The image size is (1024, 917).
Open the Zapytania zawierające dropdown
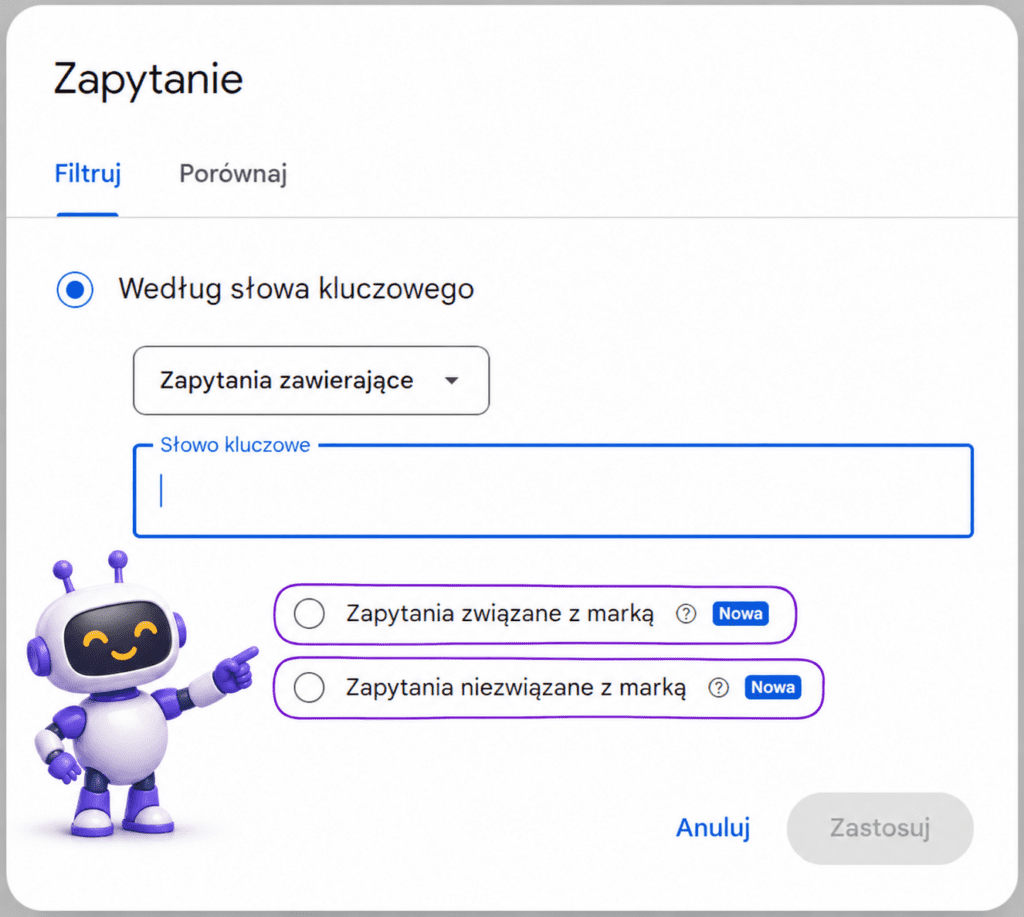(x=311, y=380)
